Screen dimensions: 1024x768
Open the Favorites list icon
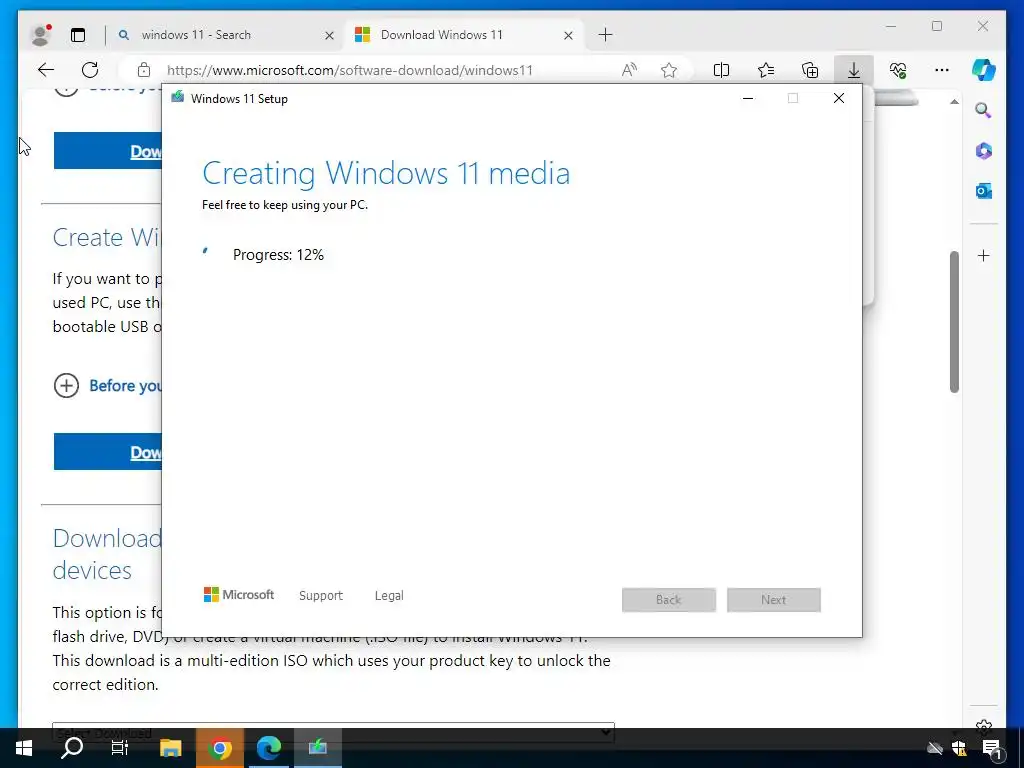pyautogui.click(x=765, y=70)
